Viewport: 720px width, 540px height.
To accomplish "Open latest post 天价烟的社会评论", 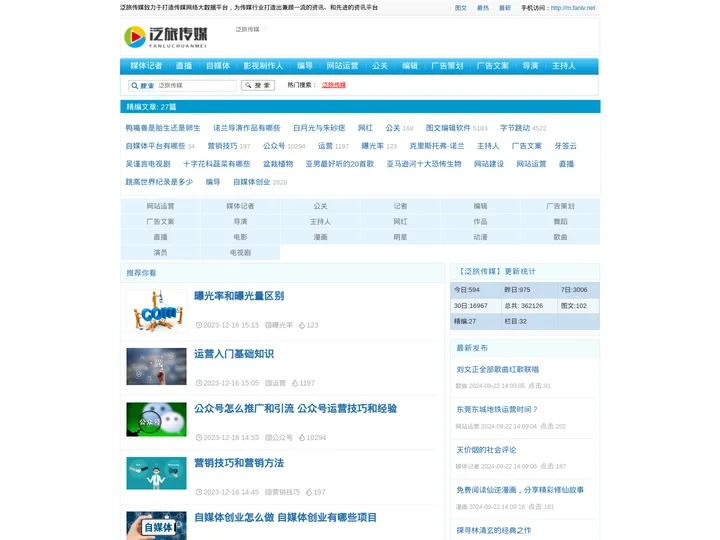I will [x=486, y=450].
